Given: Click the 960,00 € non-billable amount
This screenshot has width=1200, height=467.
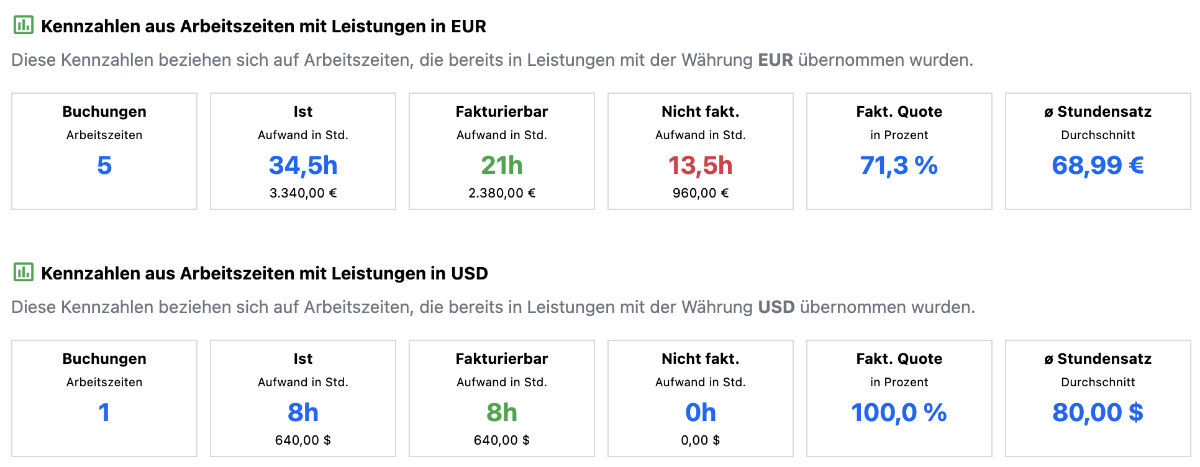Looking at the screenshot, I should coord(700,193).
